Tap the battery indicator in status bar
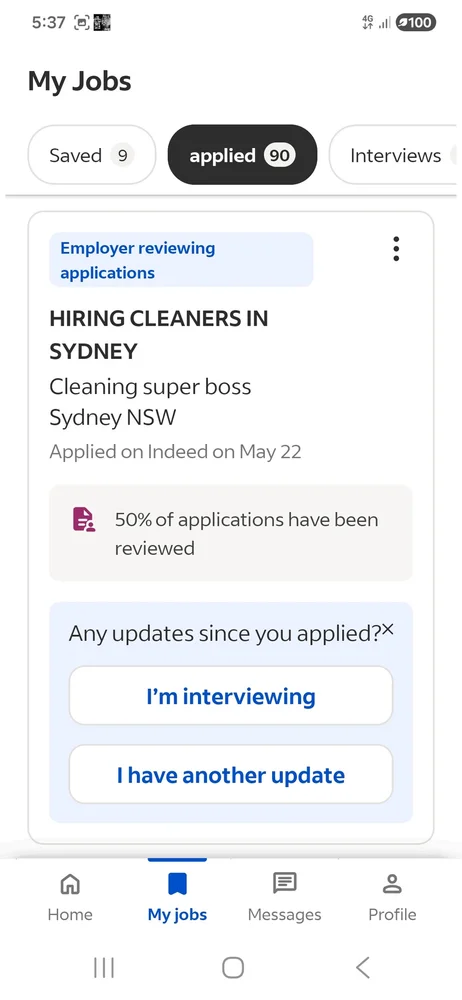This screenshot has width=462, height=1000. [415, 23]
